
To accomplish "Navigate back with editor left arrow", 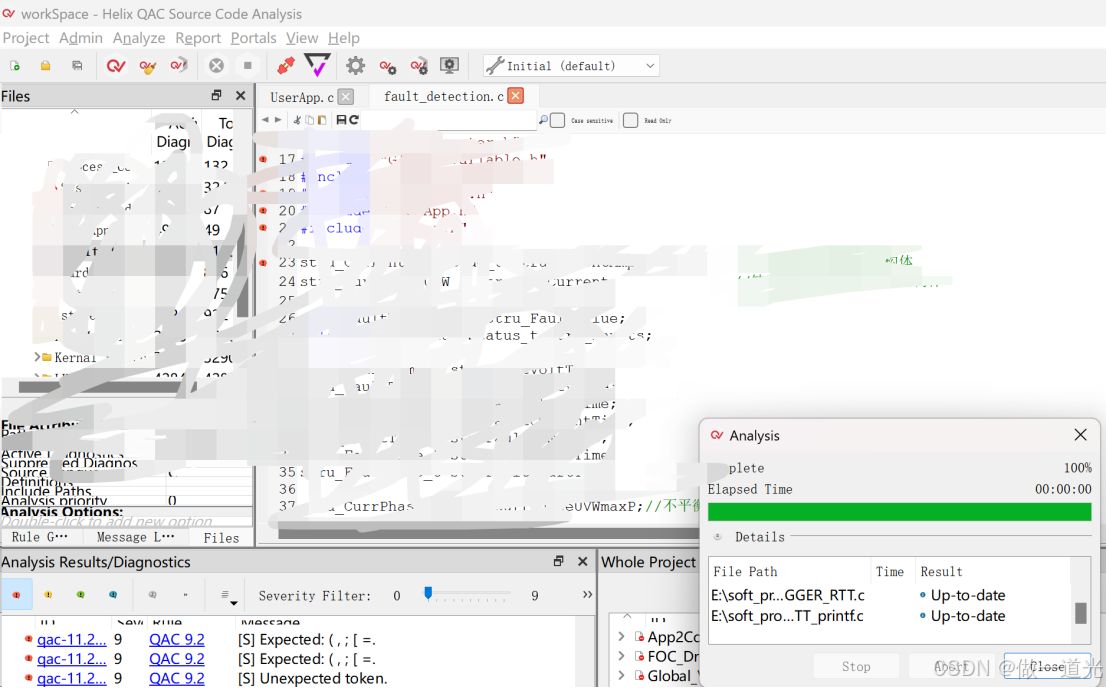I will (265, 120).
